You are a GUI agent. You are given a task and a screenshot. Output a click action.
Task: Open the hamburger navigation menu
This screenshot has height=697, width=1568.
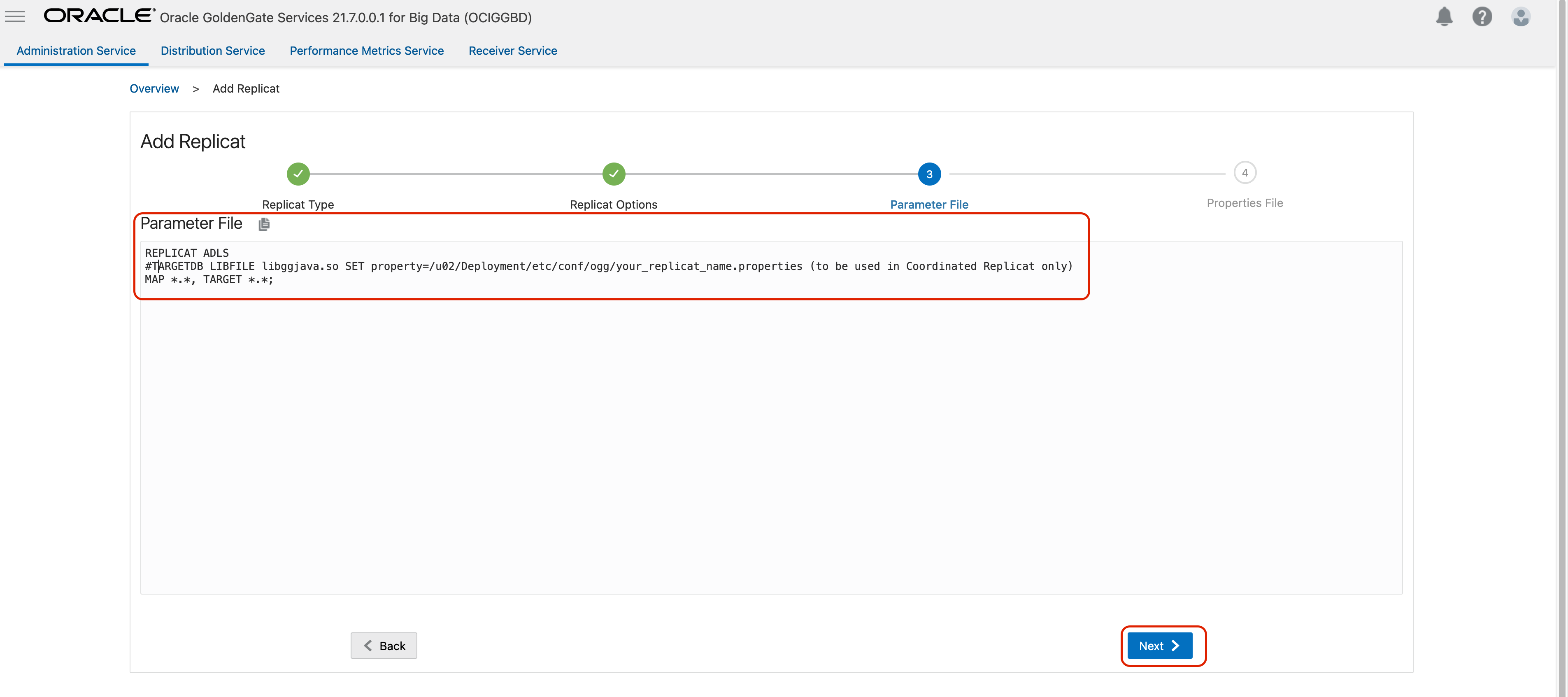pos(14,16)
